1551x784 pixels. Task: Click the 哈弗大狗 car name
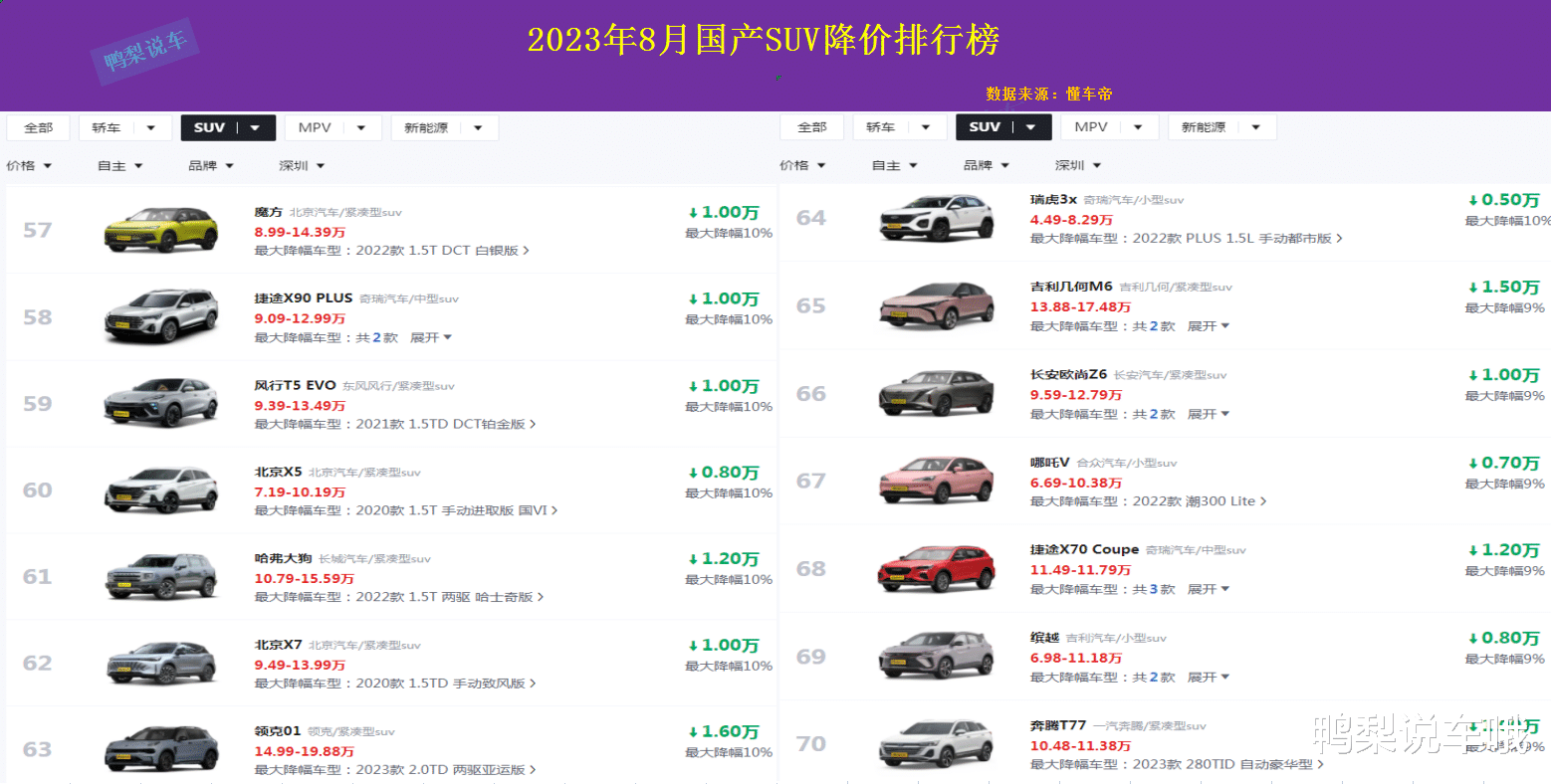click(x=283, y=558)
